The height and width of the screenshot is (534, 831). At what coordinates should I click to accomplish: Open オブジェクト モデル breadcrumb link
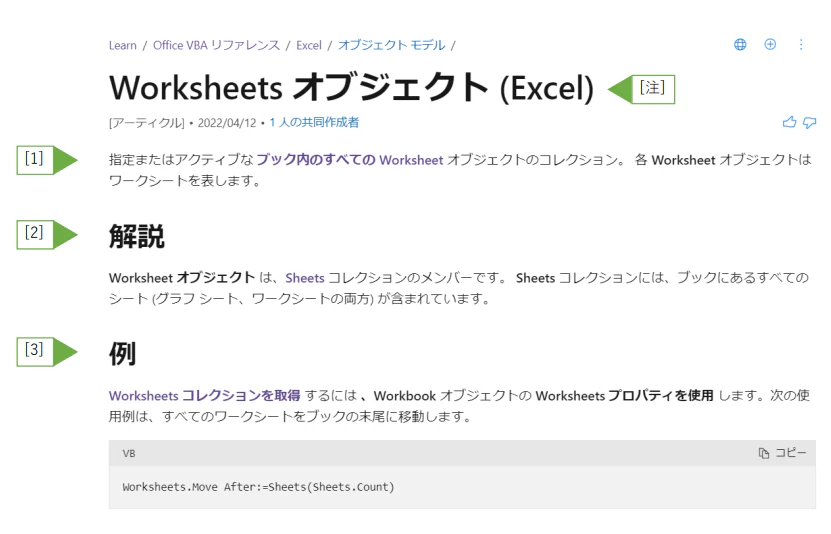392,46
